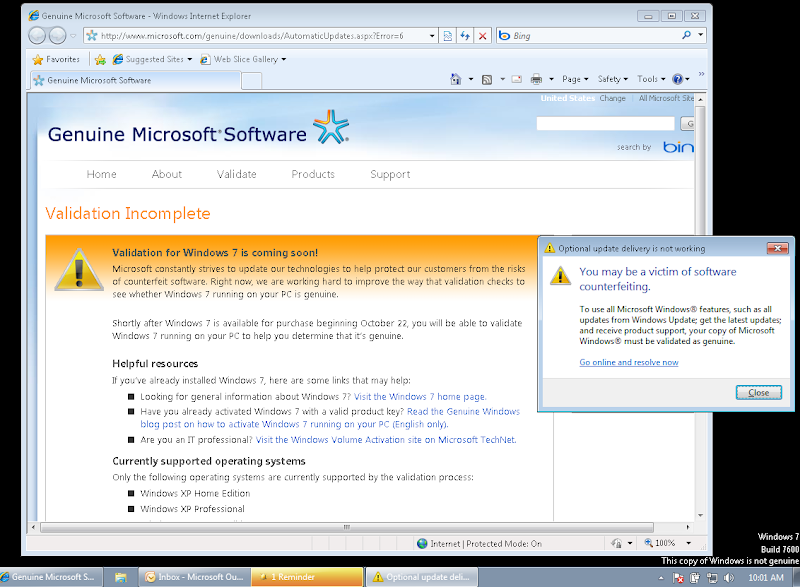This screenshot has height=587, width=800.
Task: Open the Validate navigation item
Action: coord(236,174)
